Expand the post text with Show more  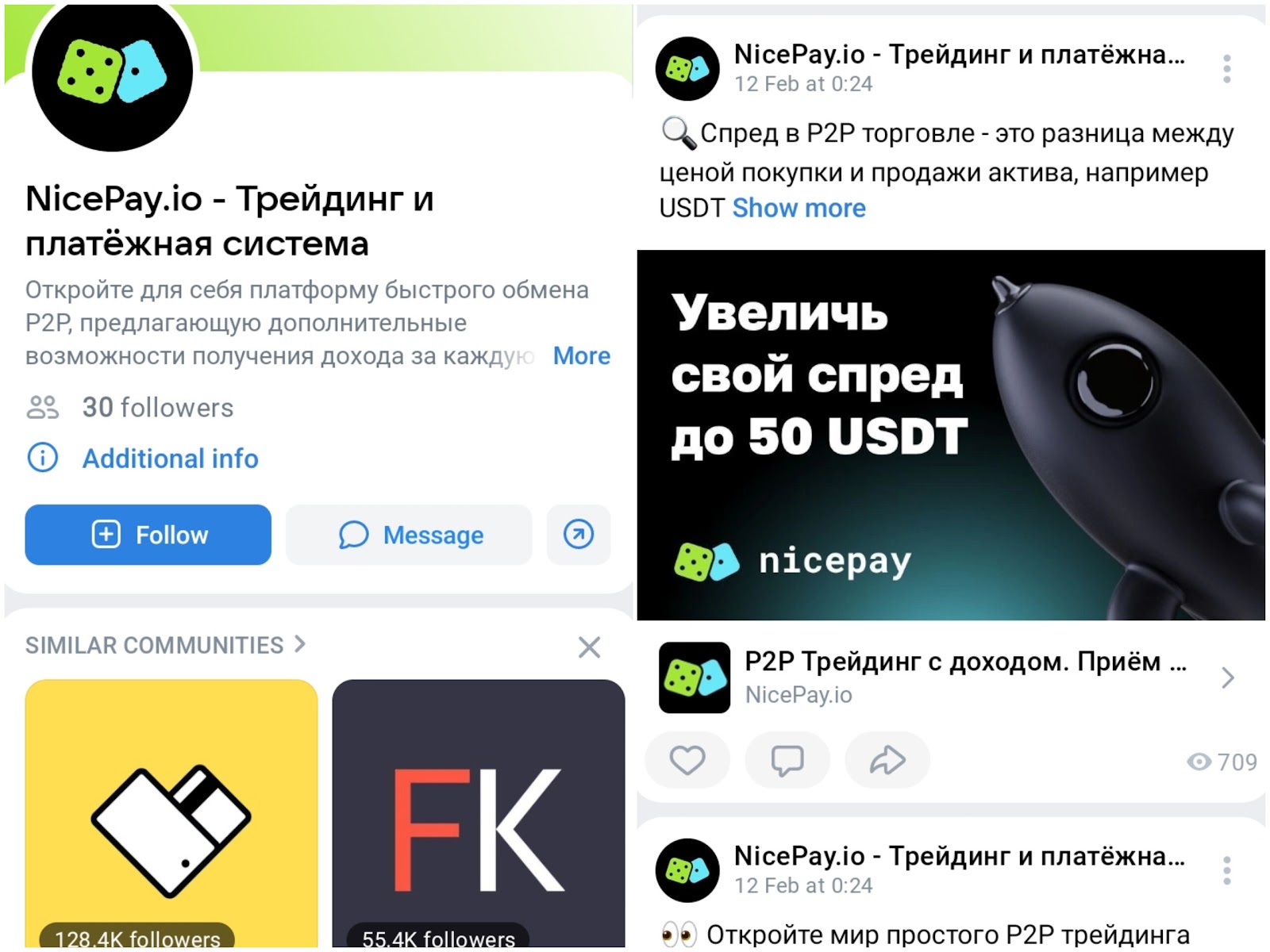(799, 208)
